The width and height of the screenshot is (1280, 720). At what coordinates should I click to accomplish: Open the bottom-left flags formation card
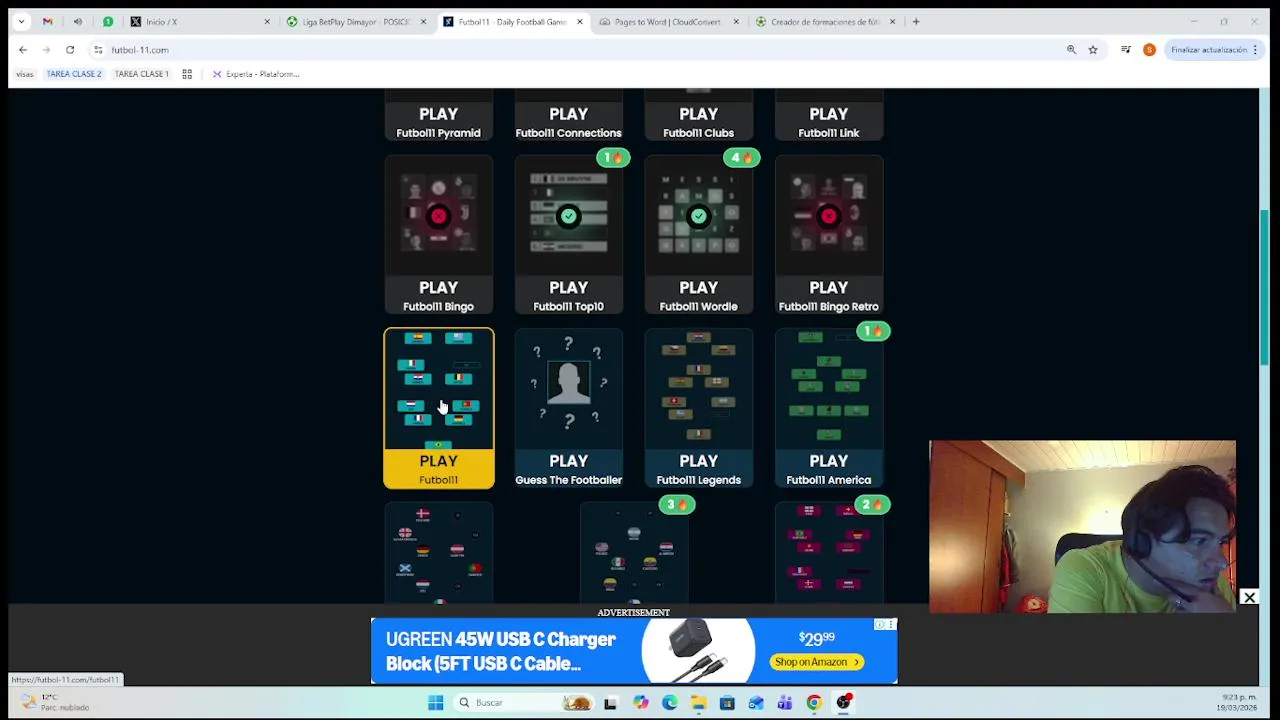tap(439, 553)
